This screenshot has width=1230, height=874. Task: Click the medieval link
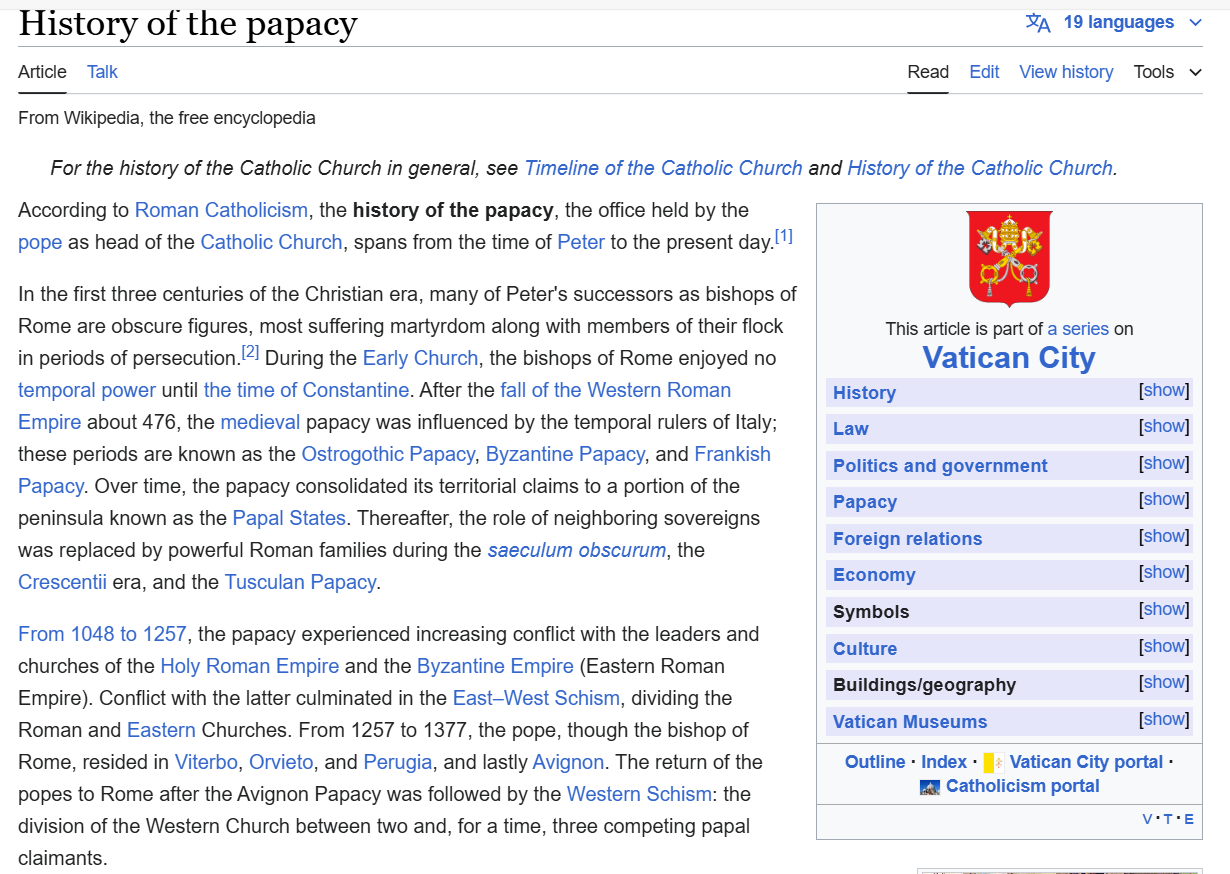coord(260,422)
